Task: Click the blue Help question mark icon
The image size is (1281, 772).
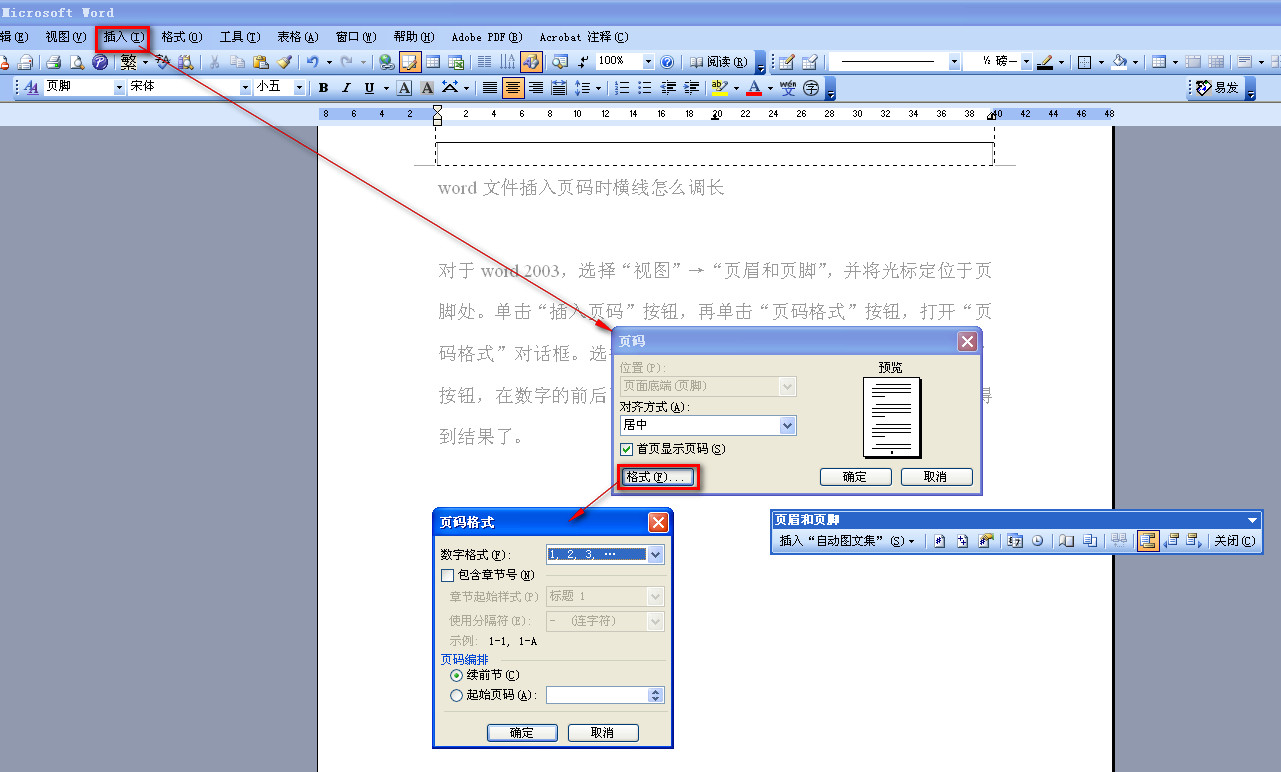Action: (667, 62)
